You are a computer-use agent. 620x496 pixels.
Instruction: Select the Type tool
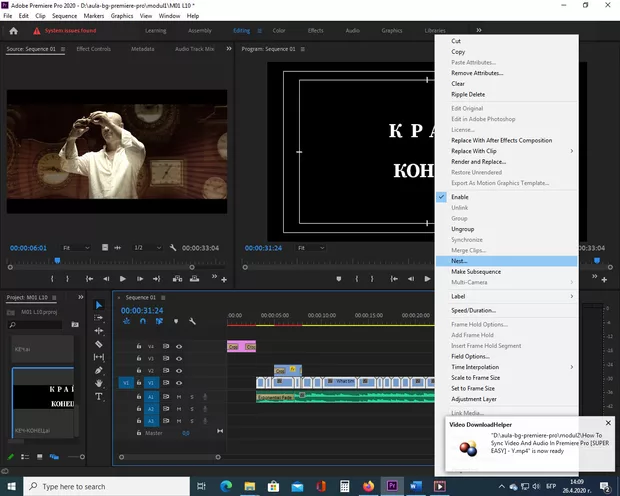pos(99,396)
